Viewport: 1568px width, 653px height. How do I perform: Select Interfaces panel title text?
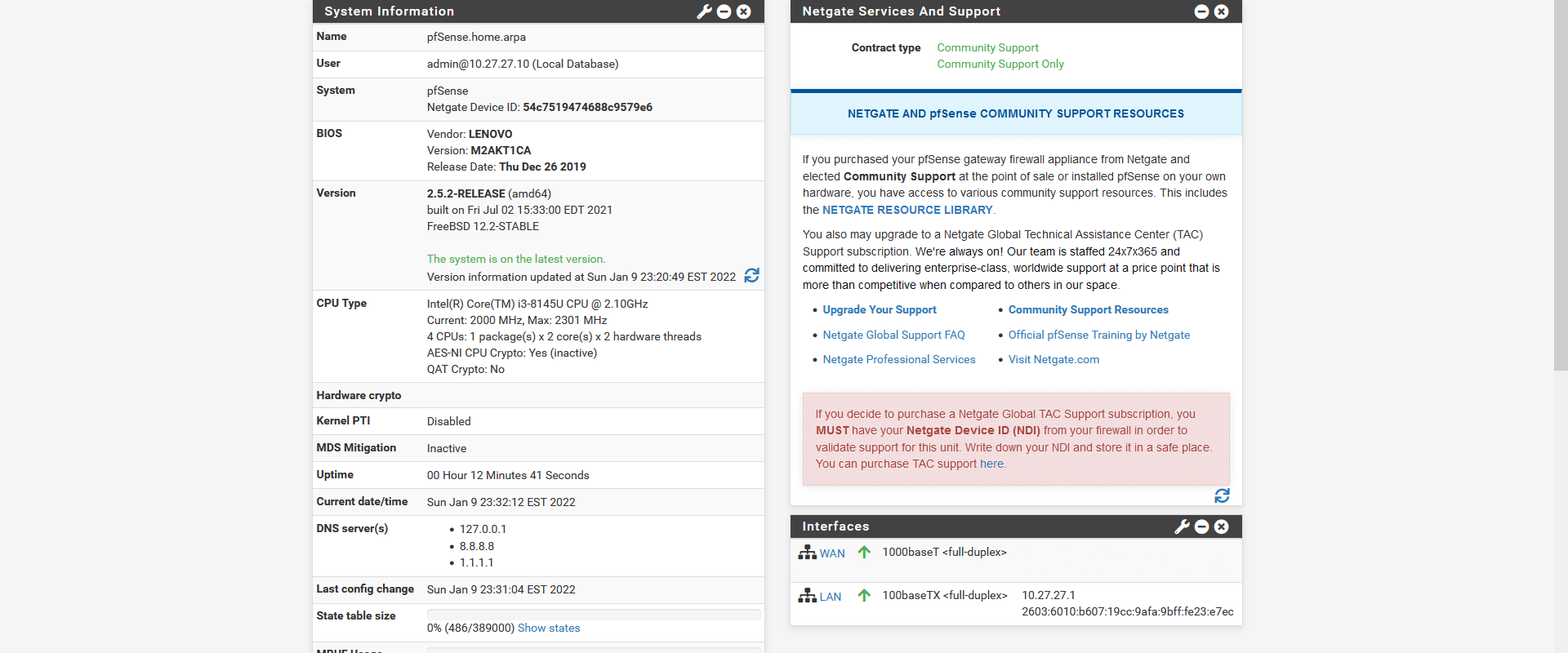point(835,526)
